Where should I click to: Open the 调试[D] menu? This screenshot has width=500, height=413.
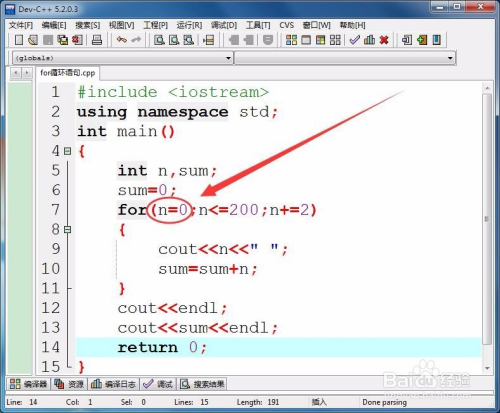click(x=224, y=25)
